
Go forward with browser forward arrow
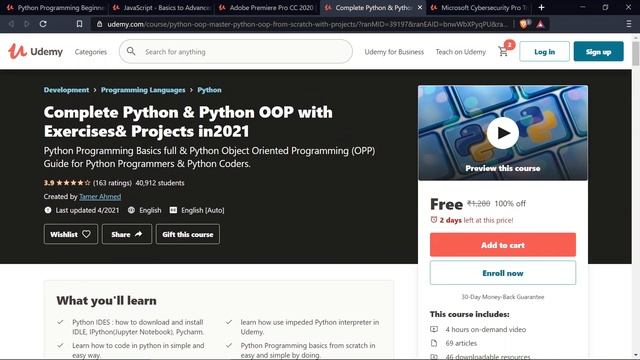pos(27,24)
